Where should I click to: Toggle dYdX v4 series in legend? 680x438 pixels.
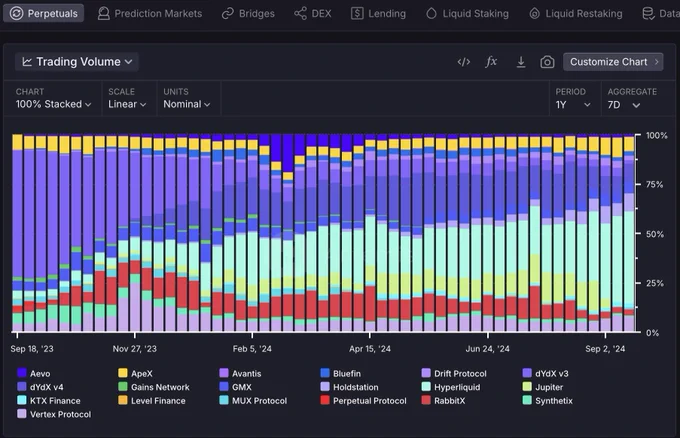tap(40, 387)
